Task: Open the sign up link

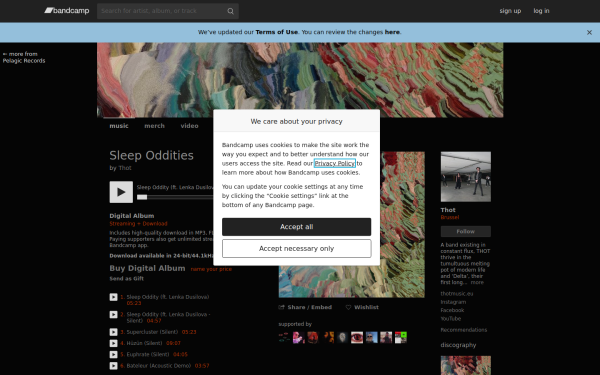Action: tap(510, 11)
